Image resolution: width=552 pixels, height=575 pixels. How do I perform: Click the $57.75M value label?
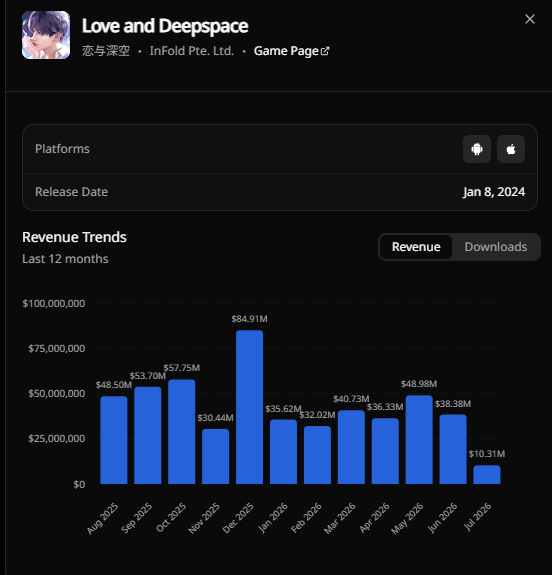click(x=182, y=368)
